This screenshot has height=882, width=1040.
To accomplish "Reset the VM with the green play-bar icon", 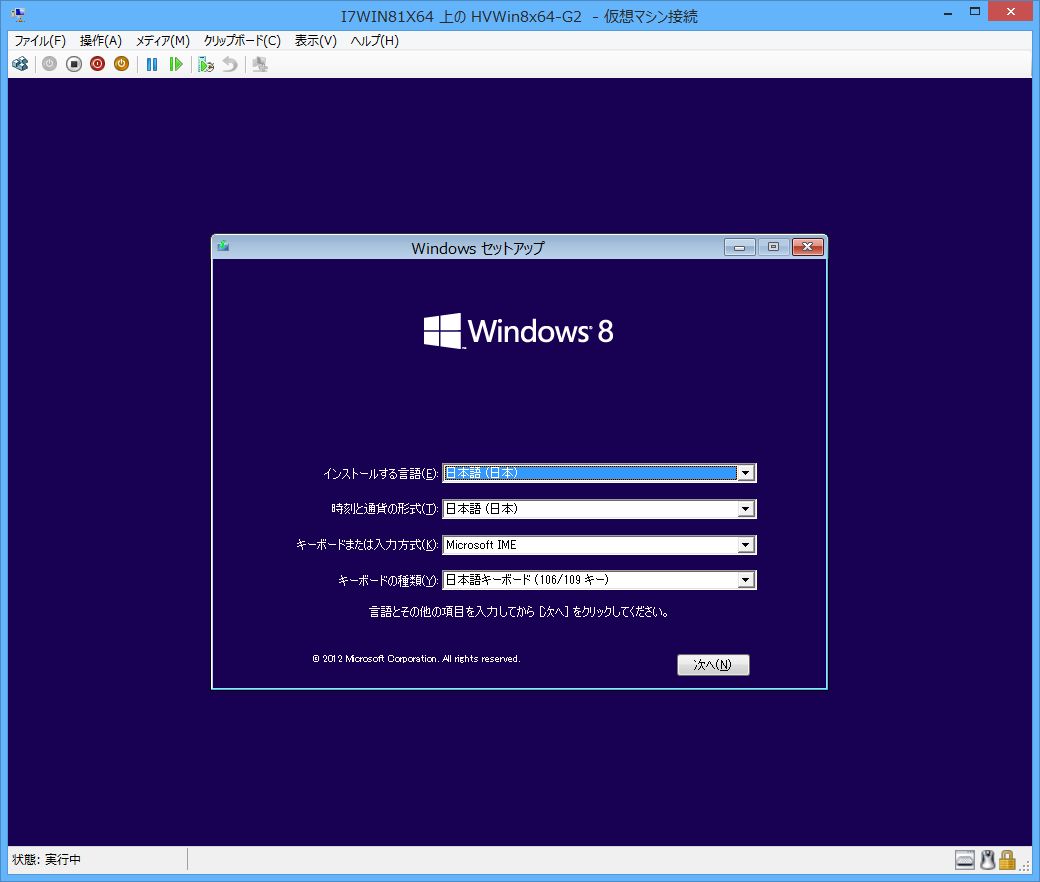I will (x=176, y=64).
